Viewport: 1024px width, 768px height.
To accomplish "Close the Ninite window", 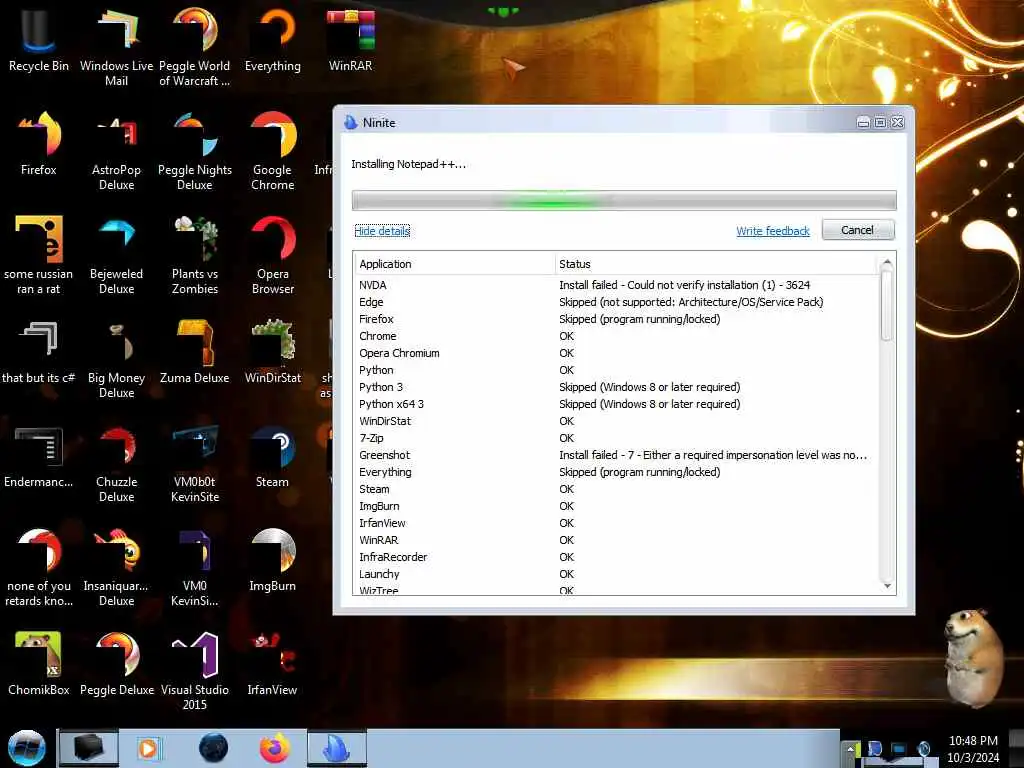I will [x=897, y=122].
